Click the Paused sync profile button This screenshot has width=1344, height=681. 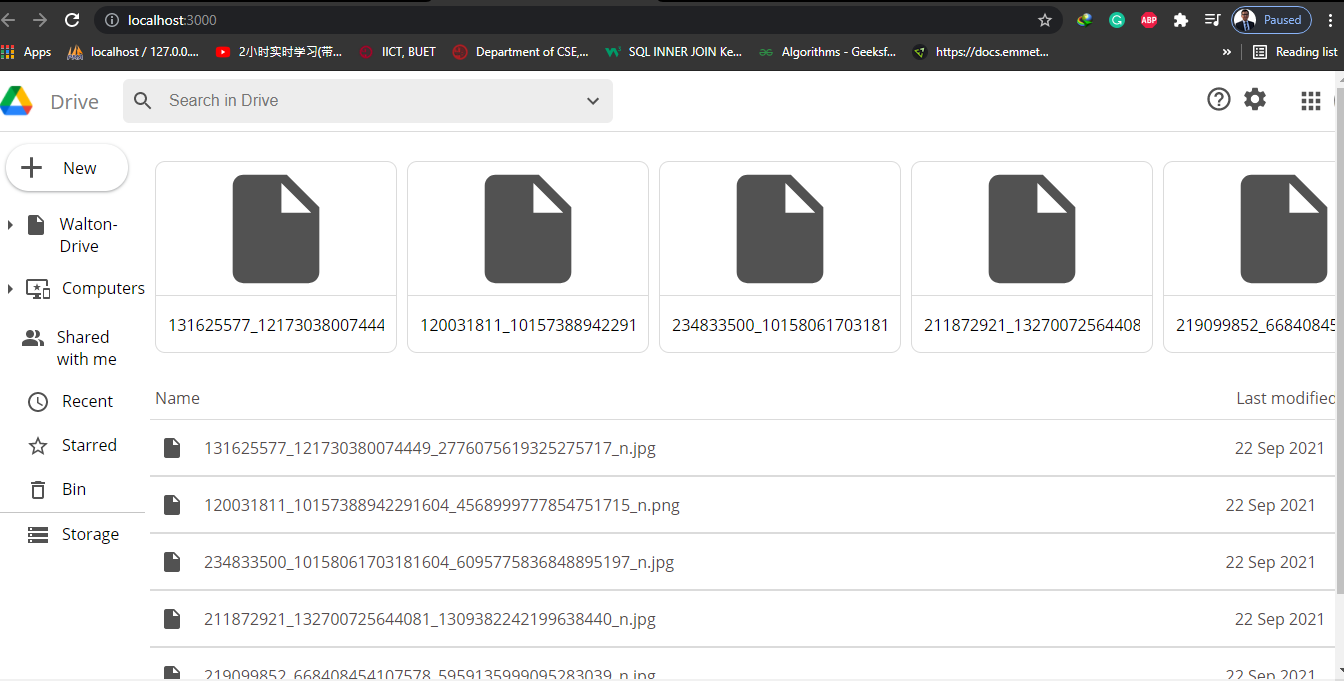coord(1271,20)
